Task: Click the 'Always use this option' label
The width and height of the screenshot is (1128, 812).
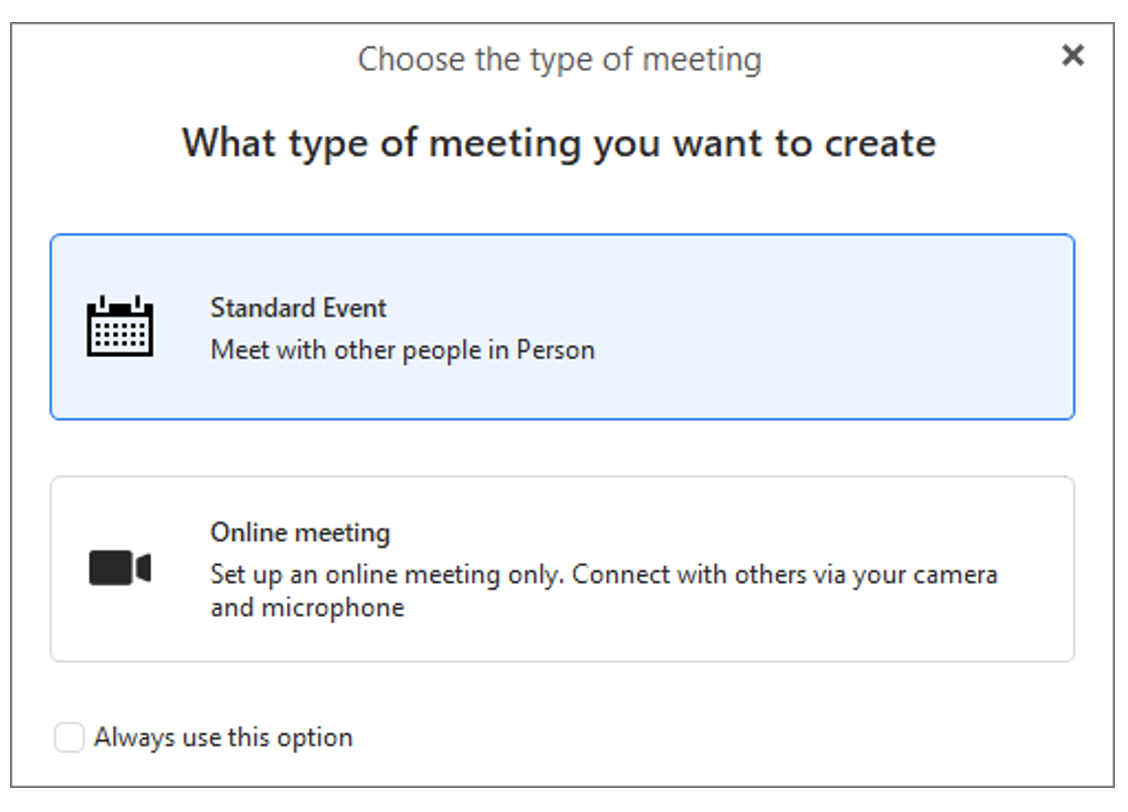Action: 224,737
